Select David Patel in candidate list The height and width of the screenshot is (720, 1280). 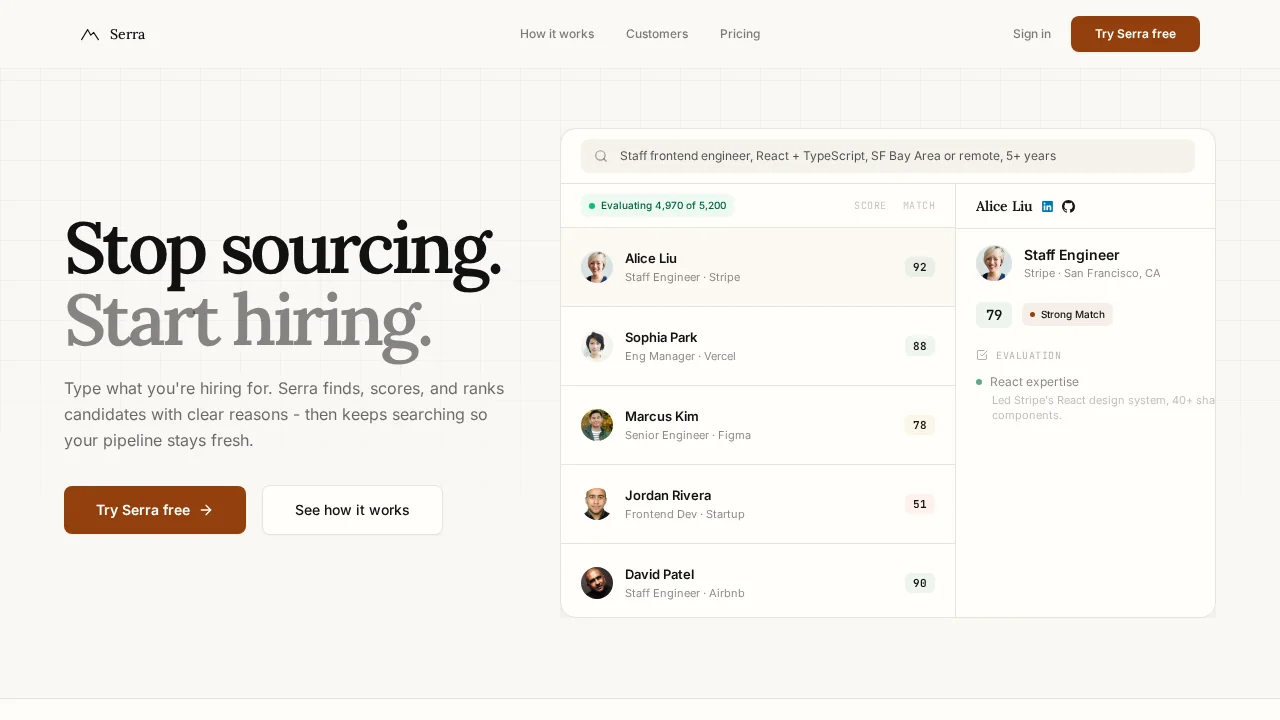(x=758, y=582)
